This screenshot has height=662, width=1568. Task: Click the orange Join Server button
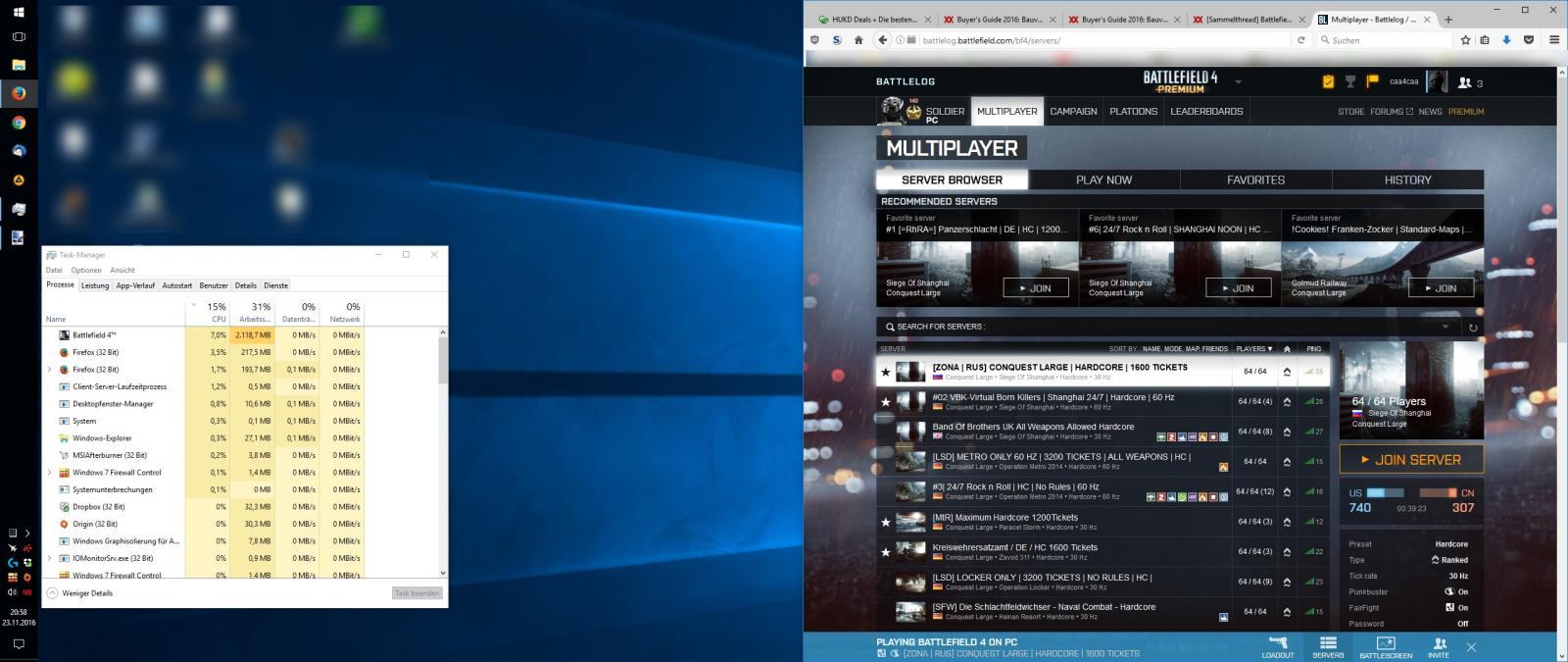[1411, 459]
